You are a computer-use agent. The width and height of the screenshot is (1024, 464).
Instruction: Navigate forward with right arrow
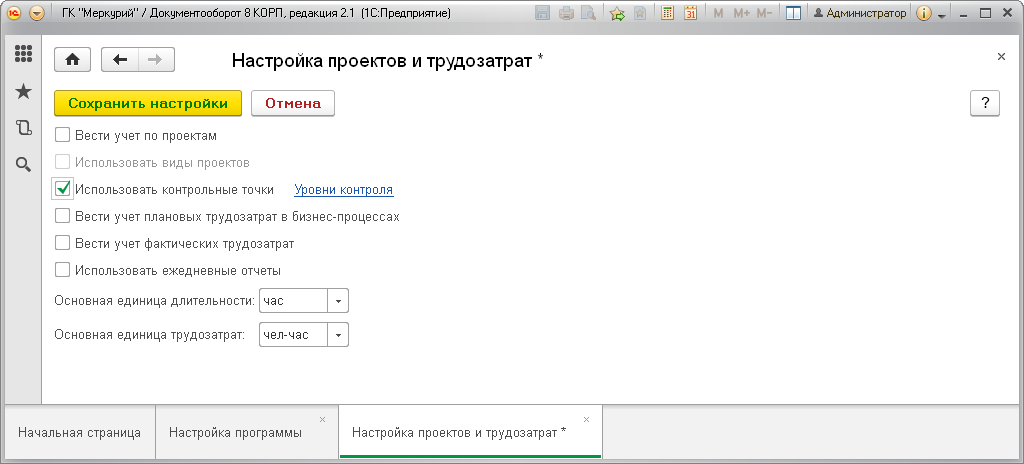point(156,59)
